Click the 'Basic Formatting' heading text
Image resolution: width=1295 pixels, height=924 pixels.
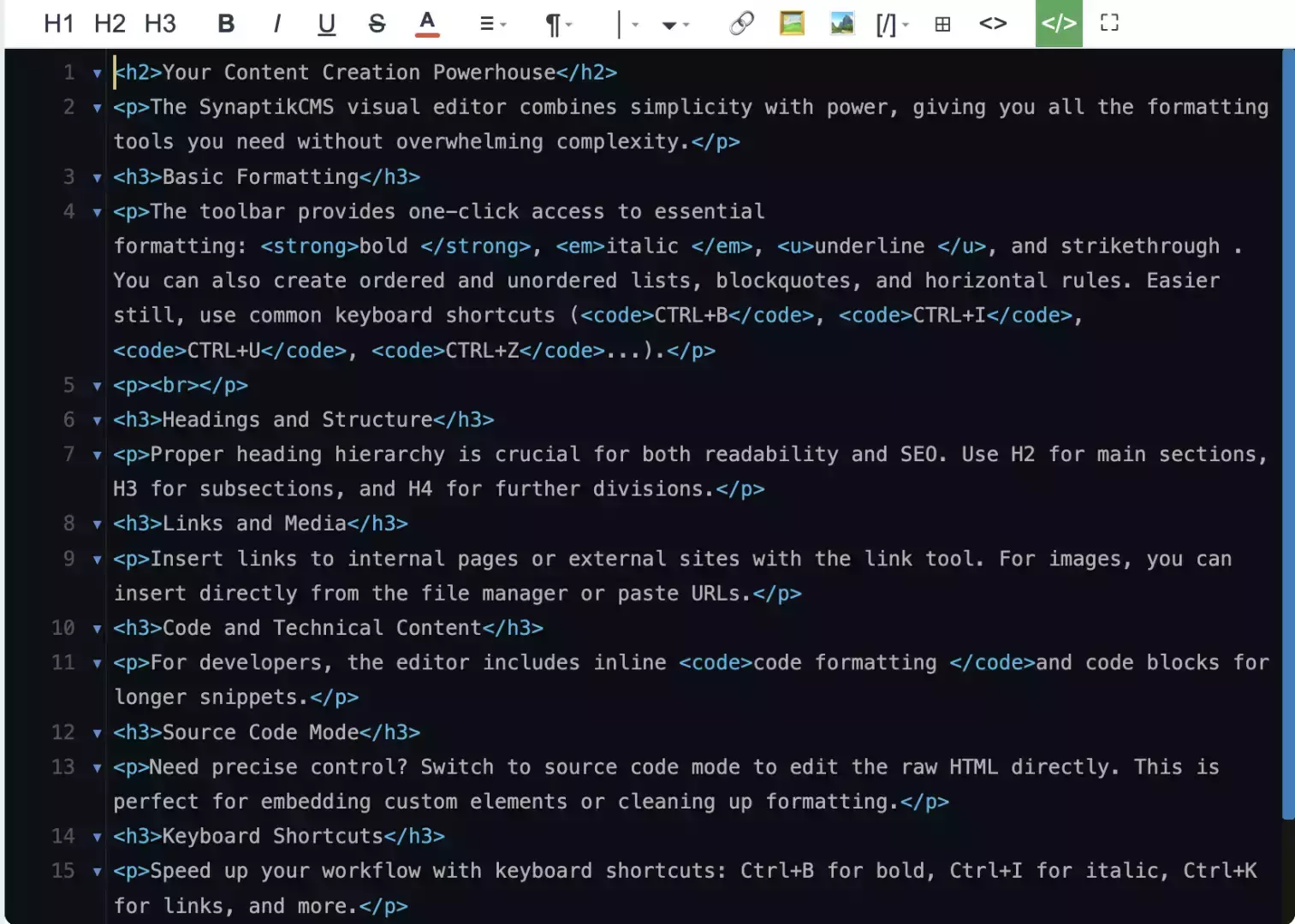click(261, 176)
